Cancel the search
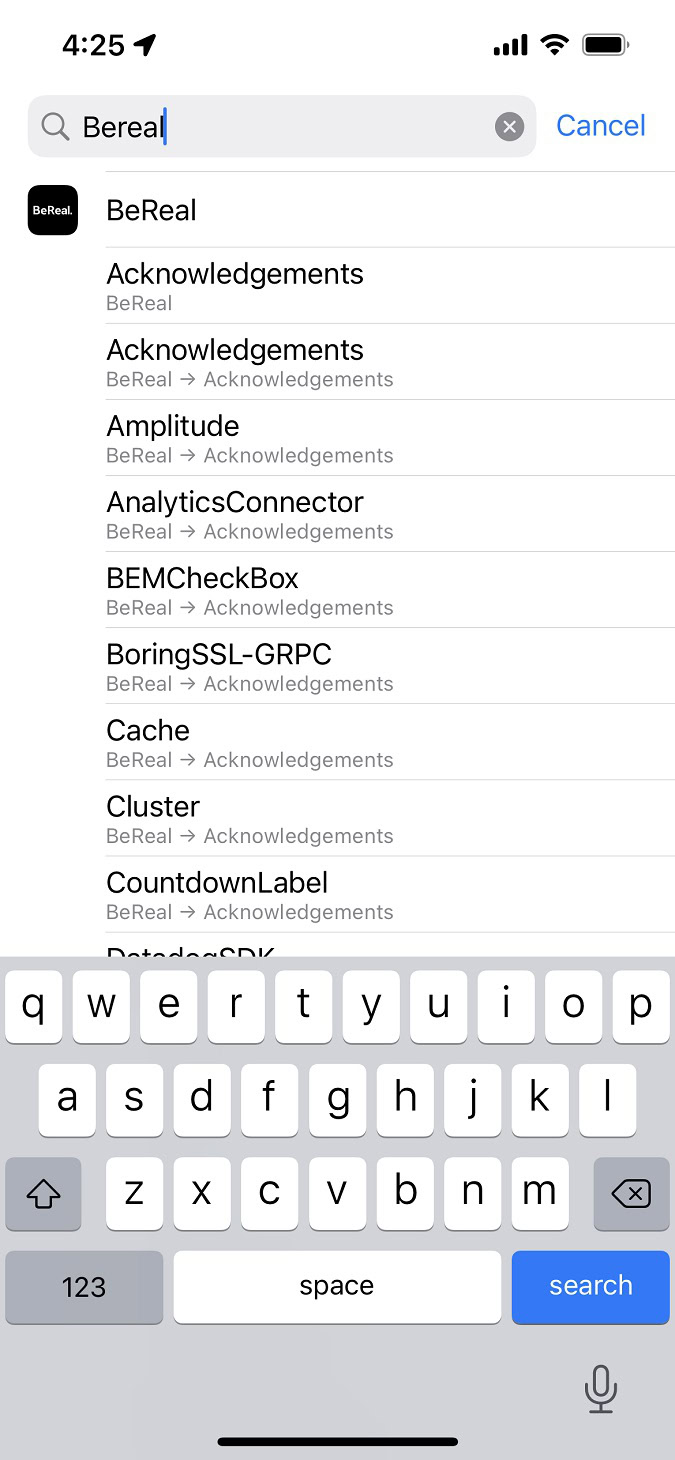 (x=600, y=126)
